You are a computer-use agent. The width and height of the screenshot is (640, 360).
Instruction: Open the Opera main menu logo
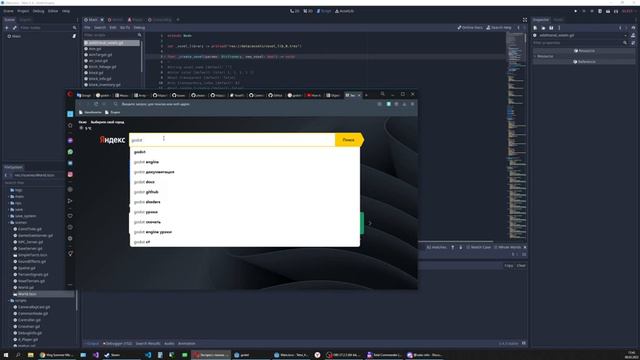[70, 94]
